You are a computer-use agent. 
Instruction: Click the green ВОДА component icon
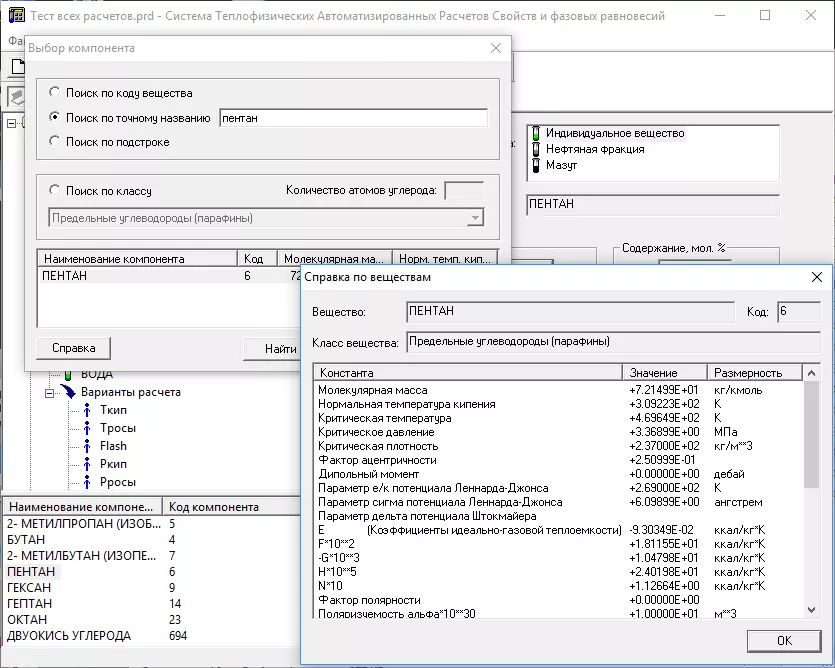(x=68, y=374)
